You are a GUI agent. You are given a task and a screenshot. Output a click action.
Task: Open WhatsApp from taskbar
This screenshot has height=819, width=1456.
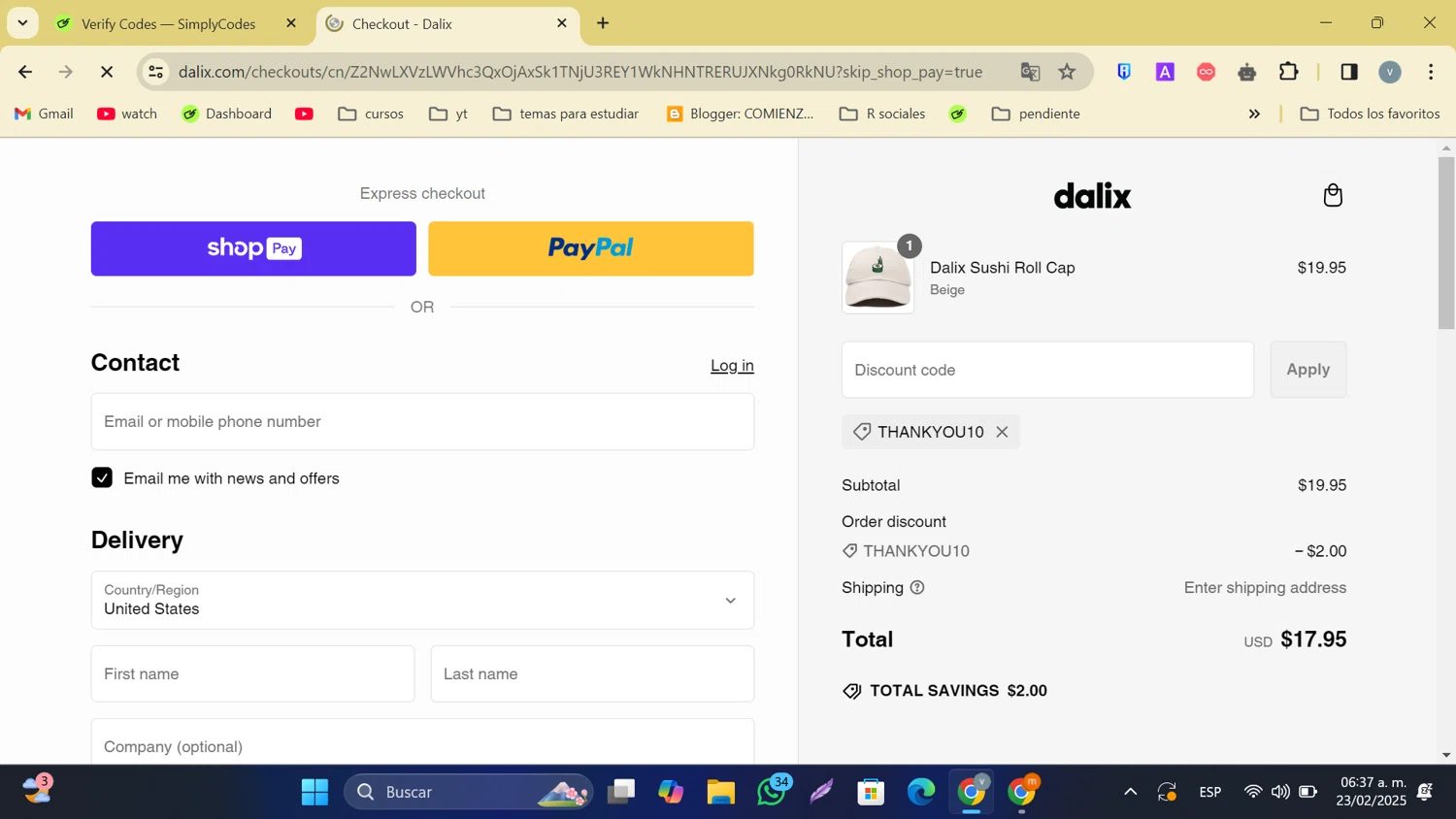(x=772, y=792)
